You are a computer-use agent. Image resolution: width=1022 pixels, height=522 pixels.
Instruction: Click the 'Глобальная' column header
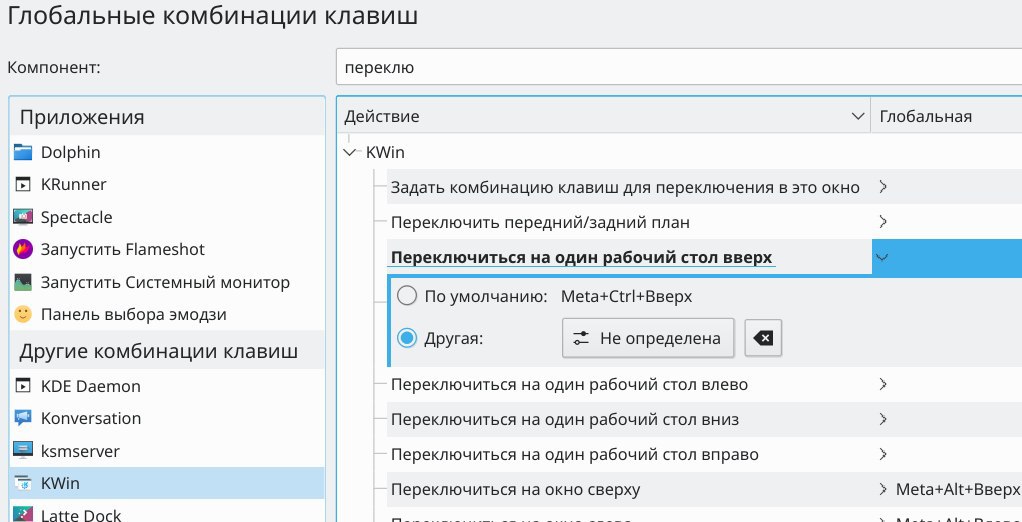[x=946, y=117]
